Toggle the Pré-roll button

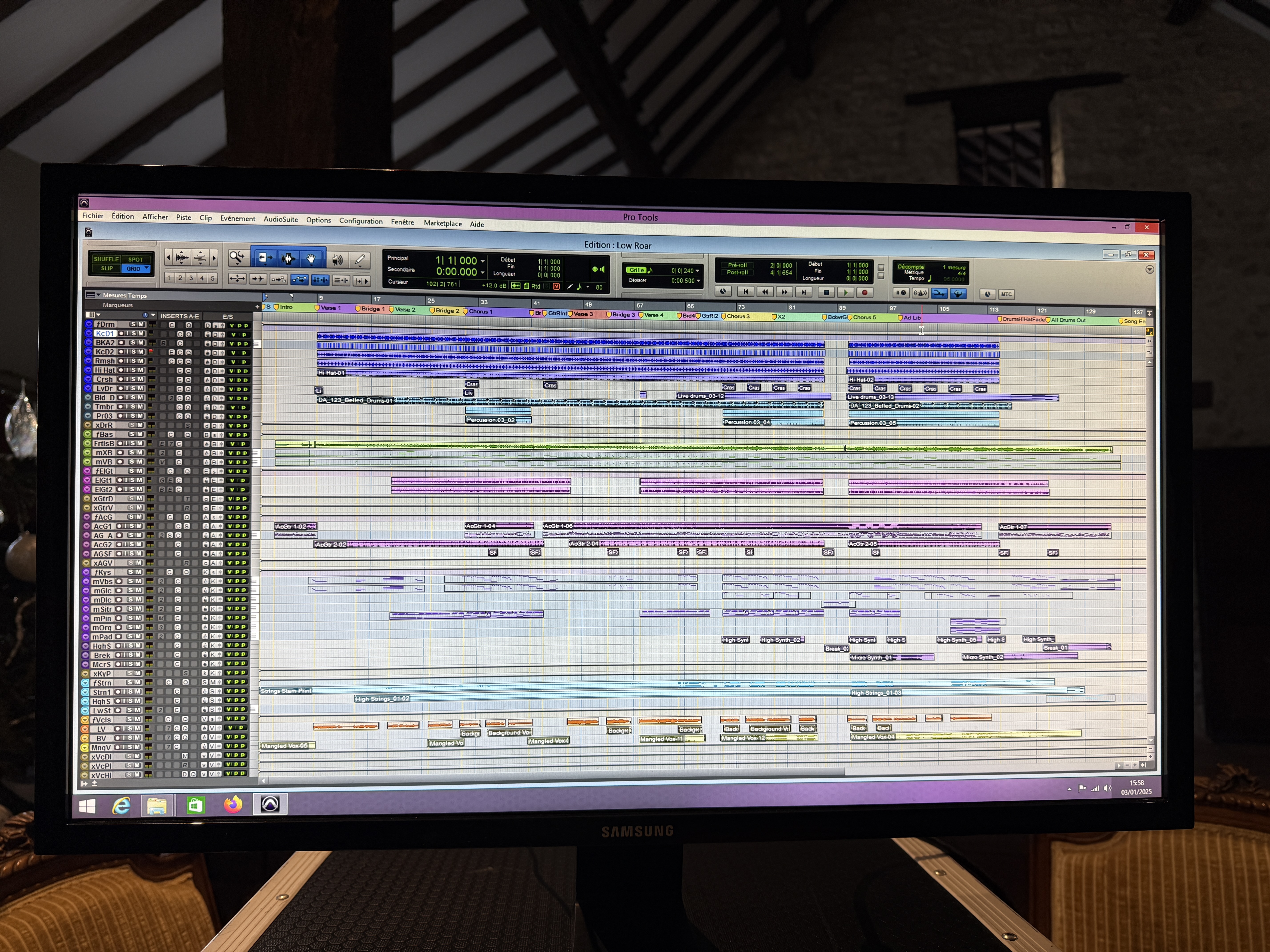[x=737, y=265]
